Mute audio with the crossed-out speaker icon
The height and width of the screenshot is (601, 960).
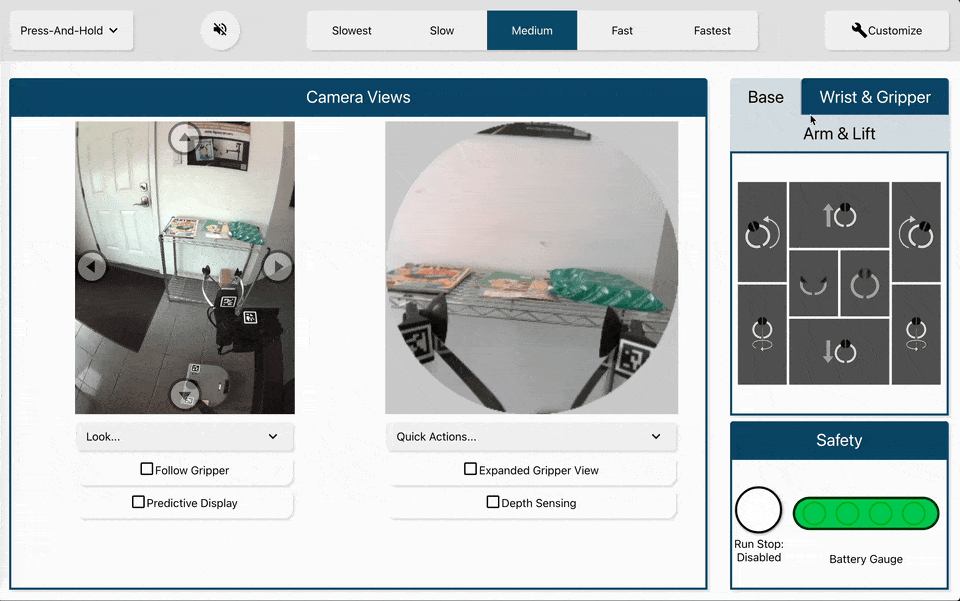click(220, 30)
